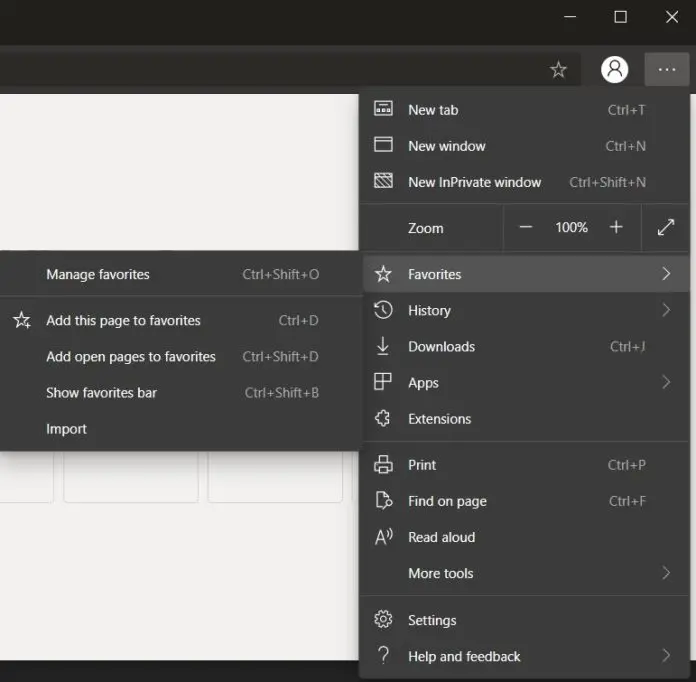The image size is (696, 682).
Task: Open More tools entry
Action: 524,573
